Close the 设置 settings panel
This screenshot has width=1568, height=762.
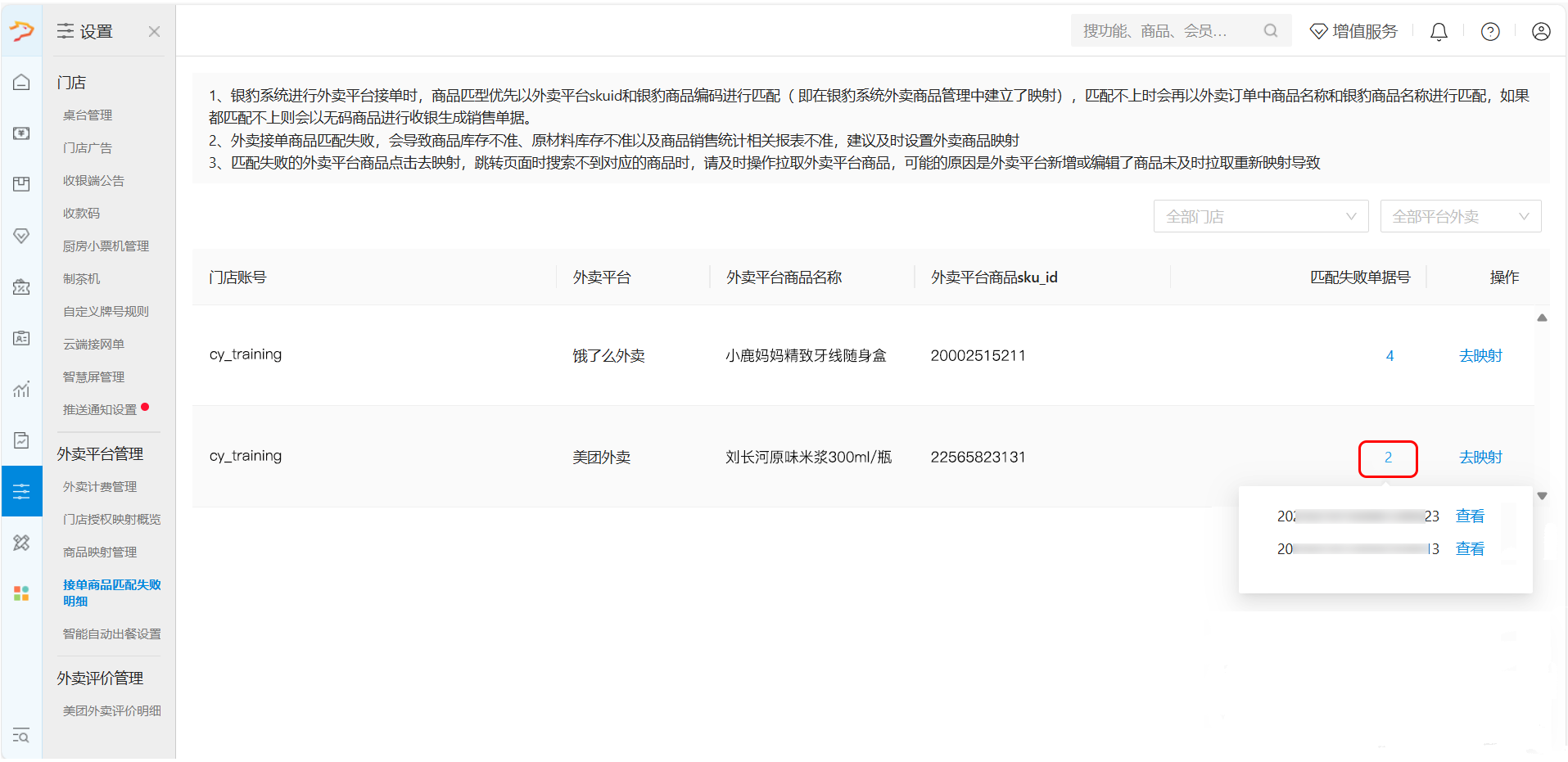tap(154, 31)
